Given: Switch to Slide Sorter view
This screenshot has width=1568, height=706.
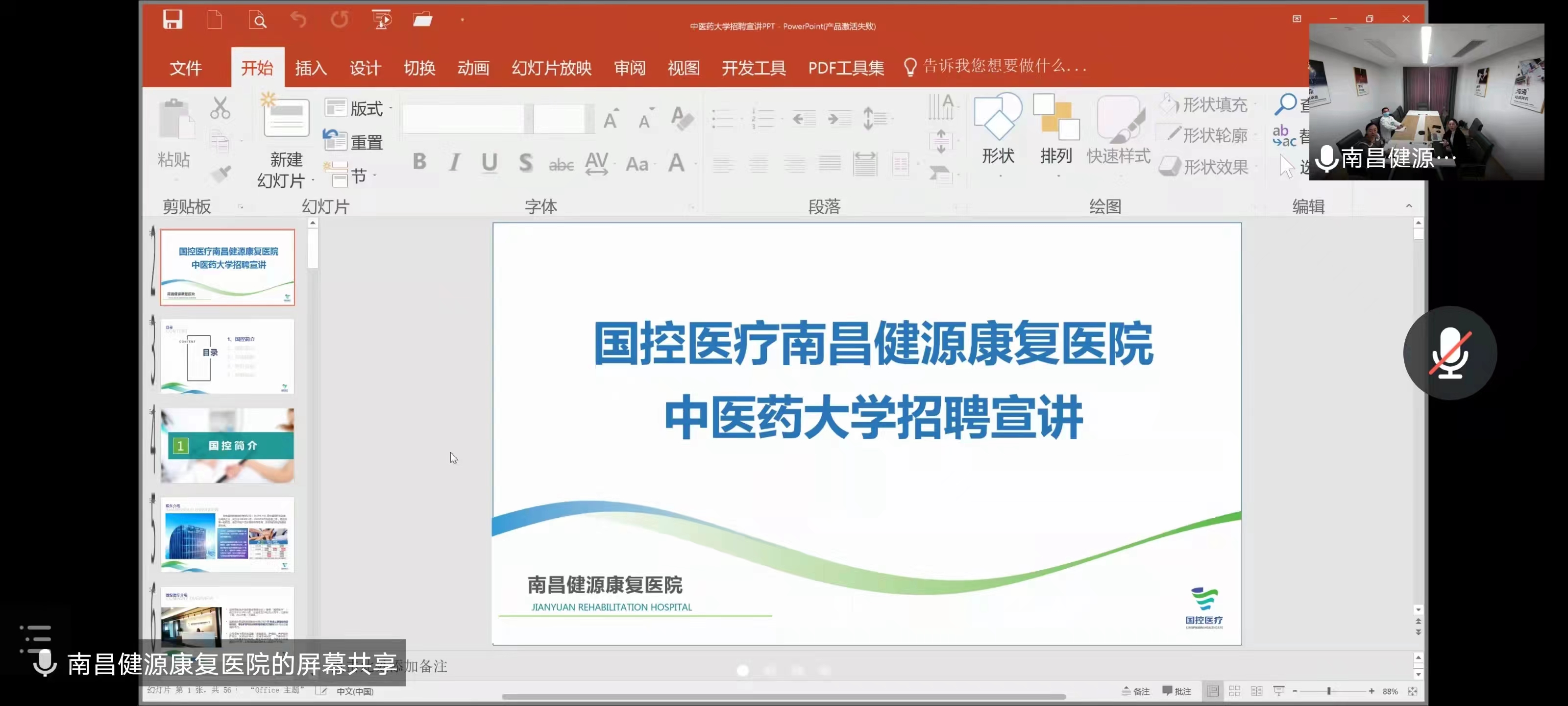Looking at the screenshot, I should 1234,691.
